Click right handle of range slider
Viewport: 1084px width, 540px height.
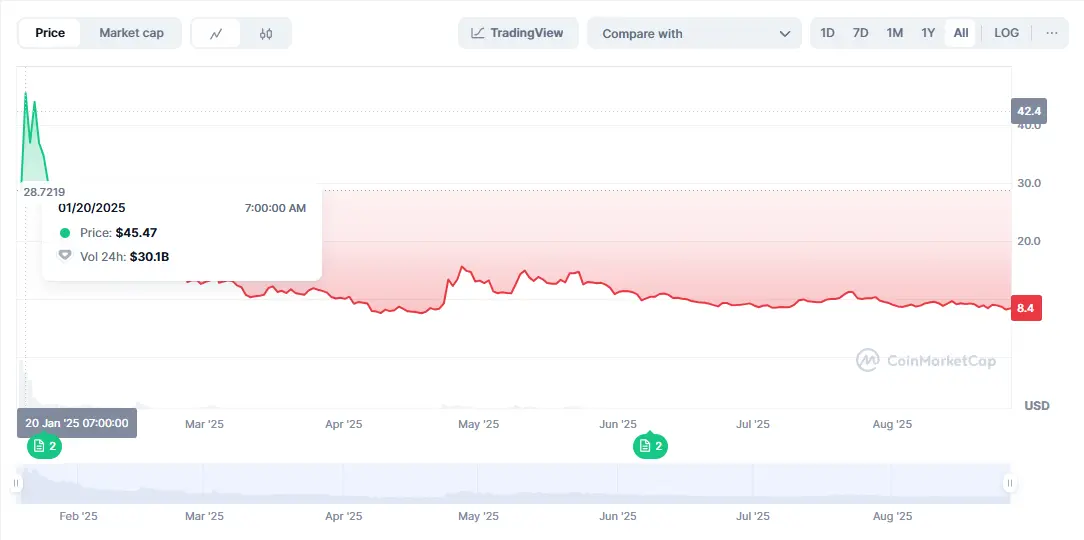pyautogui.click(x=1008, y=484)
